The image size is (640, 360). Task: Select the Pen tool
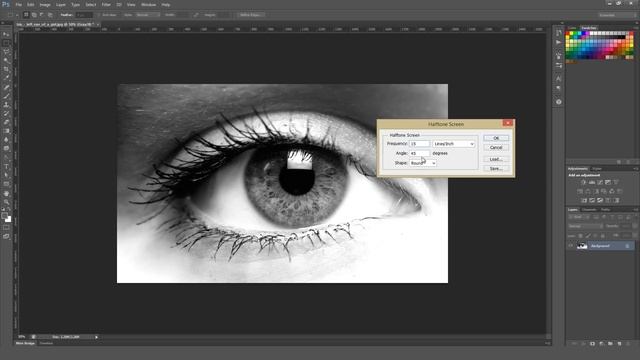6,157
